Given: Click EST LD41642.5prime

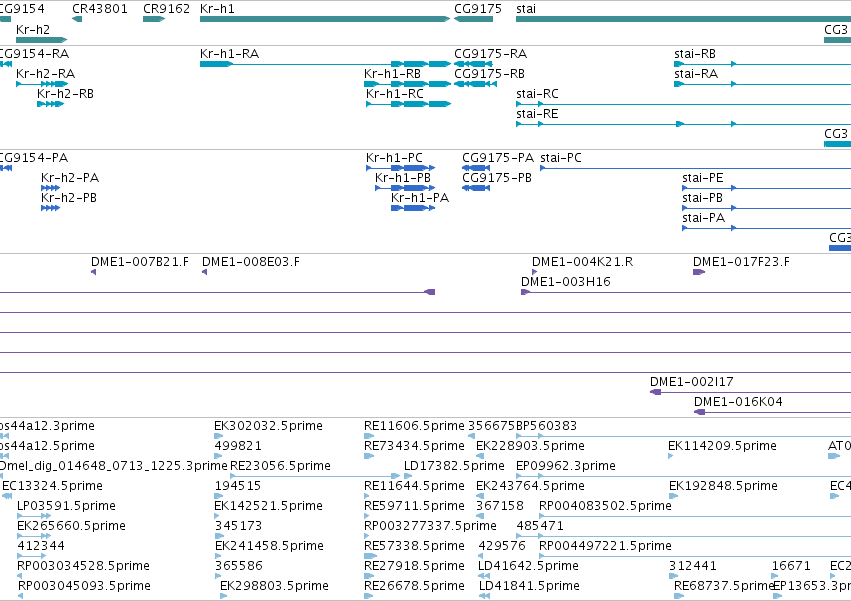Looking at the screenshot, I should coord(484,575).
